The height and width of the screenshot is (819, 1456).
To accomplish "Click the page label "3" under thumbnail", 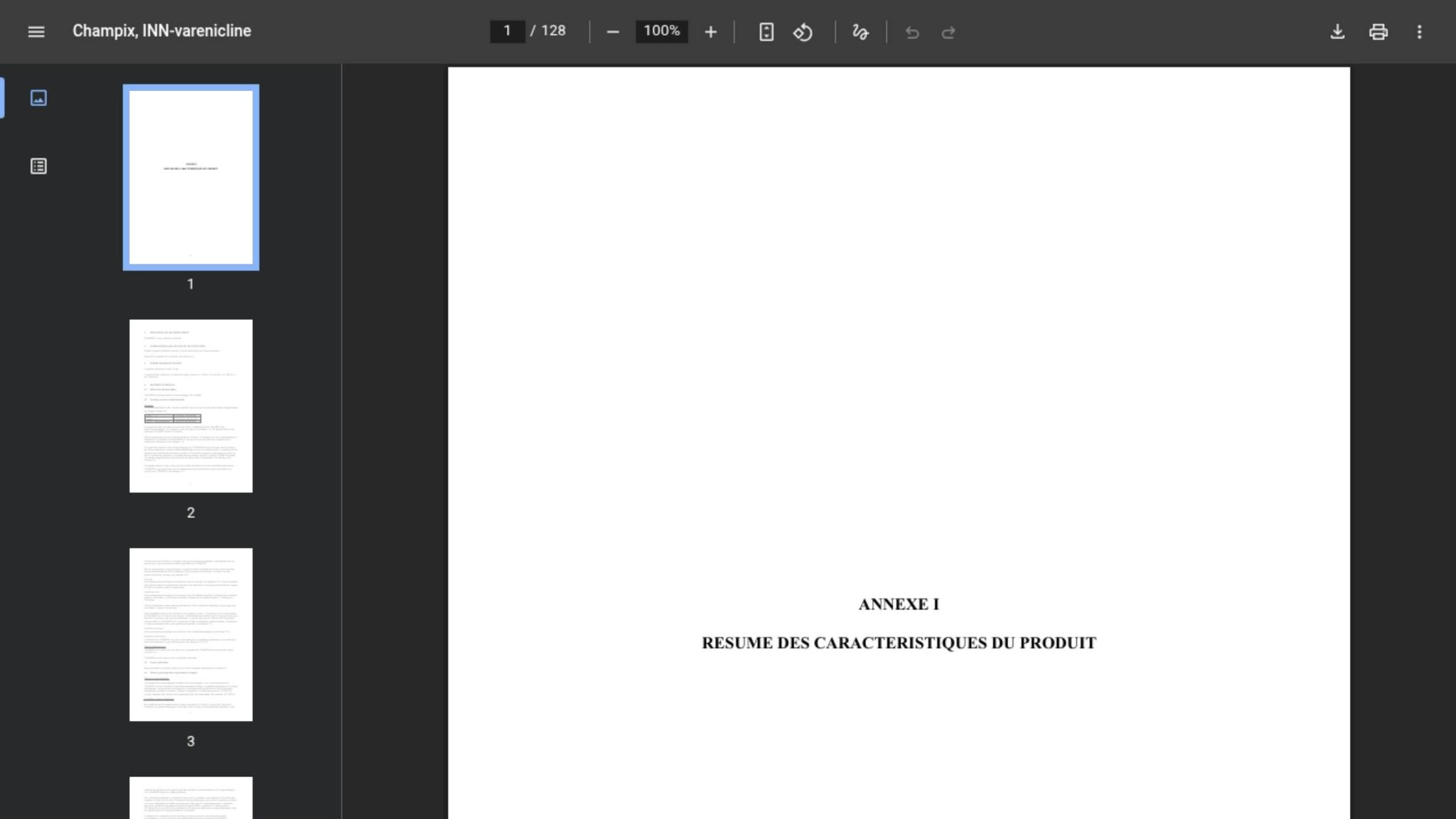I will [x=191, y=742].
